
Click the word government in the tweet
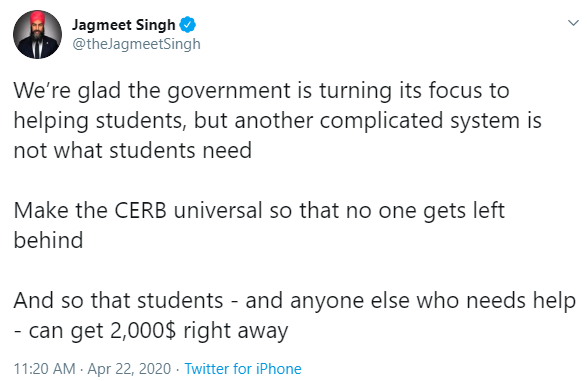point(229,91)
